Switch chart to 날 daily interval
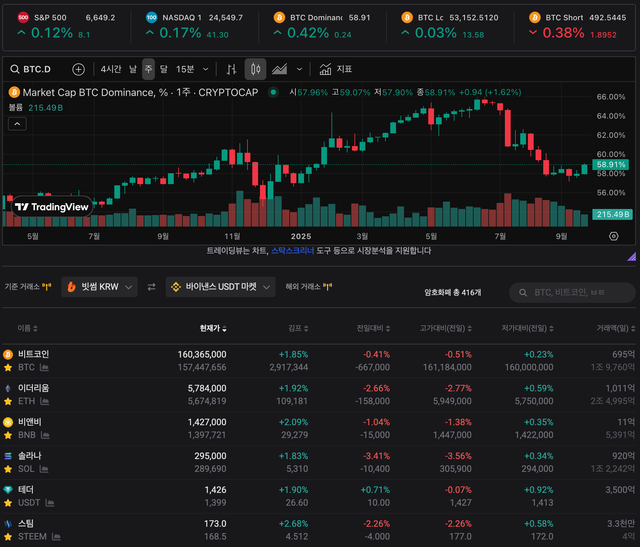 133,69
